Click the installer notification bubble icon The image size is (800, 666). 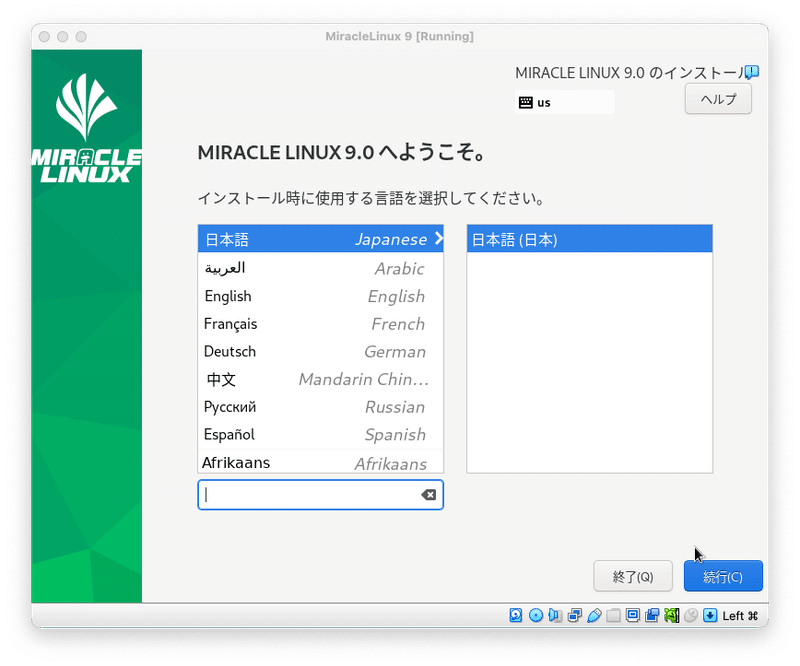point(752,72)
